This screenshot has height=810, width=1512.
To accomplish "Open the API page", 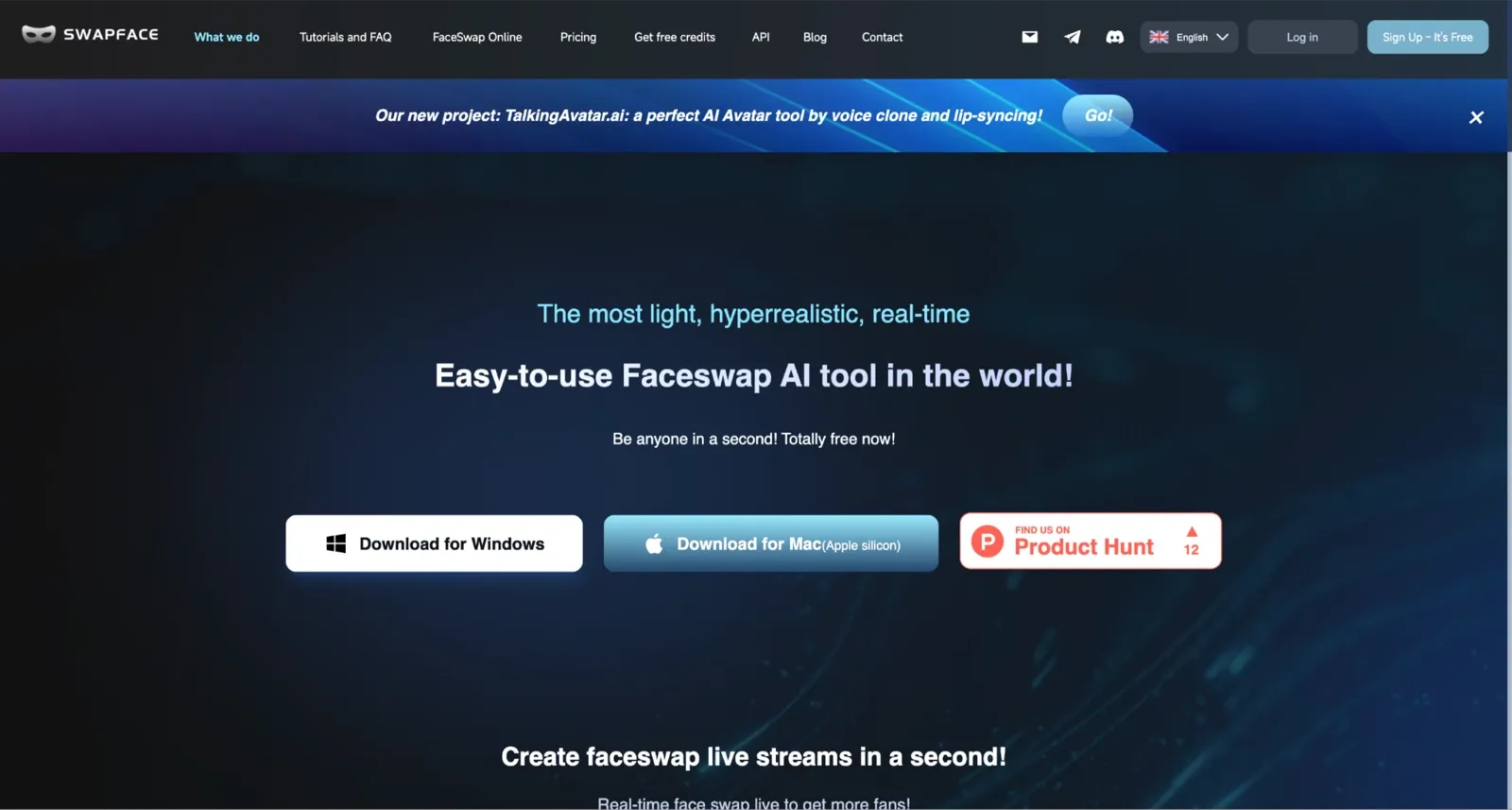I will (x=761, y=37).
